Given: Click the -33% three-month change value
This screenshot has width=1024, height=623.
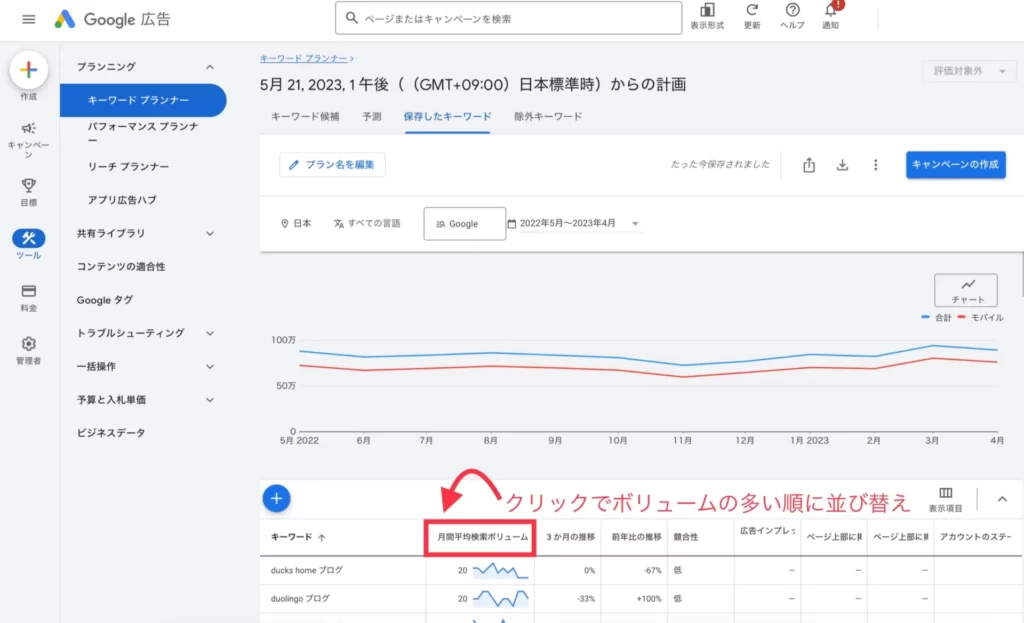Looking at the screenshot, I should pos(586,598).
